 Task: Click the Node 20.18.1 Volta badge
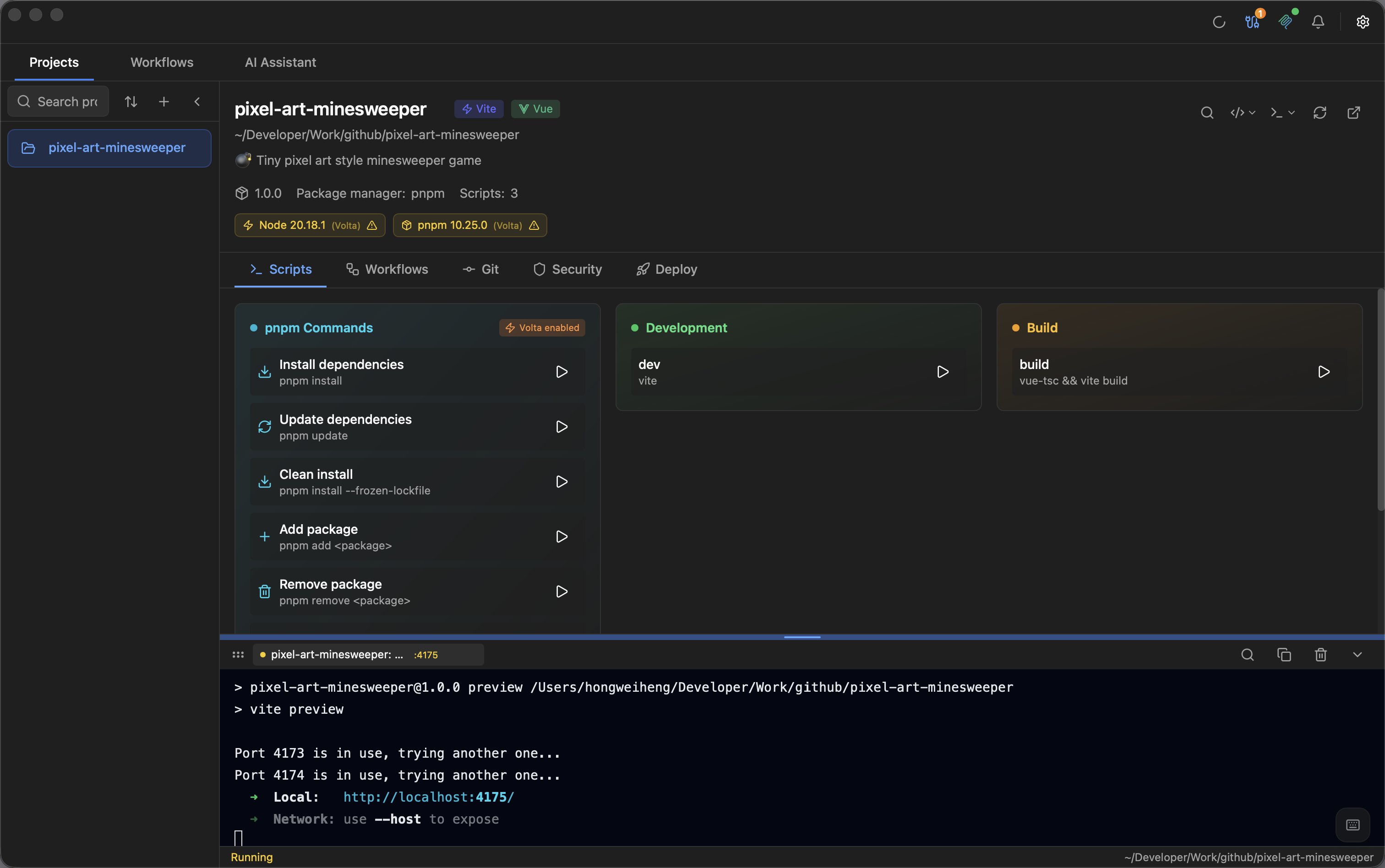[310, 225]
